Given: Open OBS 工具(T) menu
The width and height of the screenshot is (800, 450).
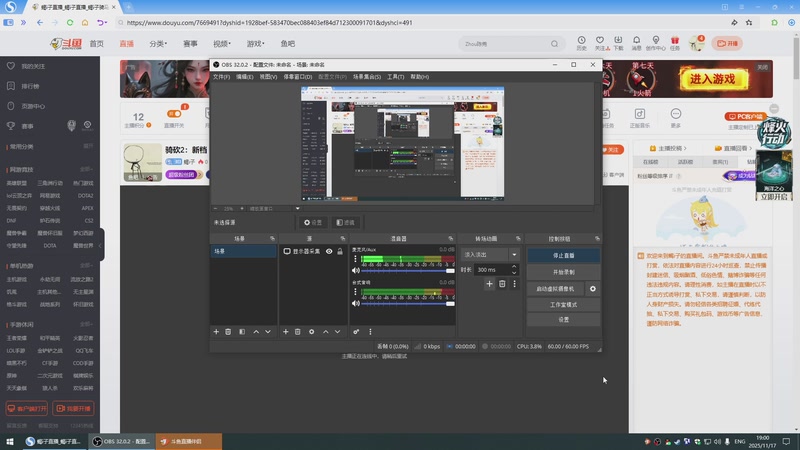Looking at the screenshot, I should [395, 77].
